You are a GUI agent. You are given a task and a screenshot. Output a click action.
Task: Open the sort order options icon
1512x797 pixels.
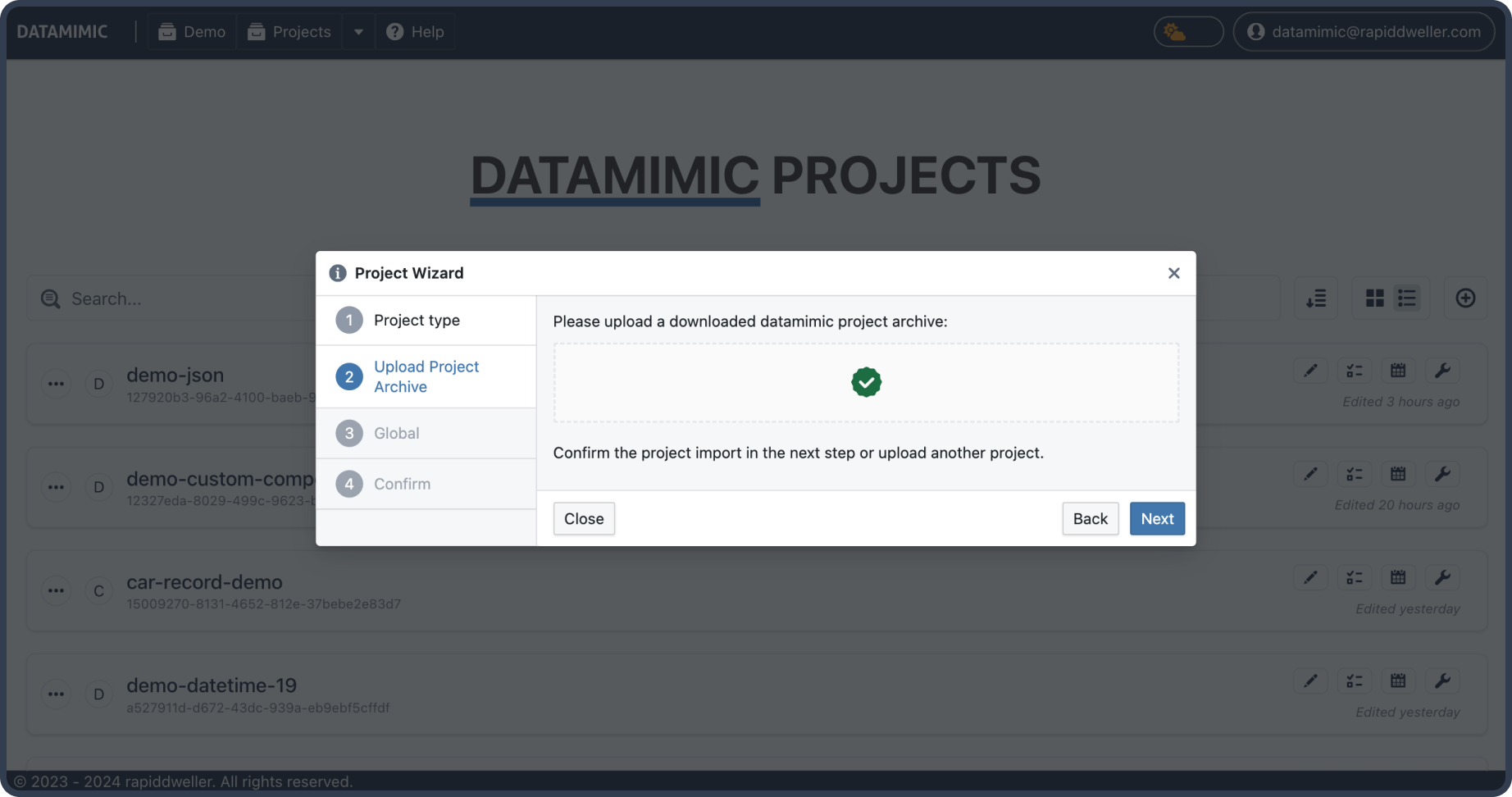[1315, 298]
